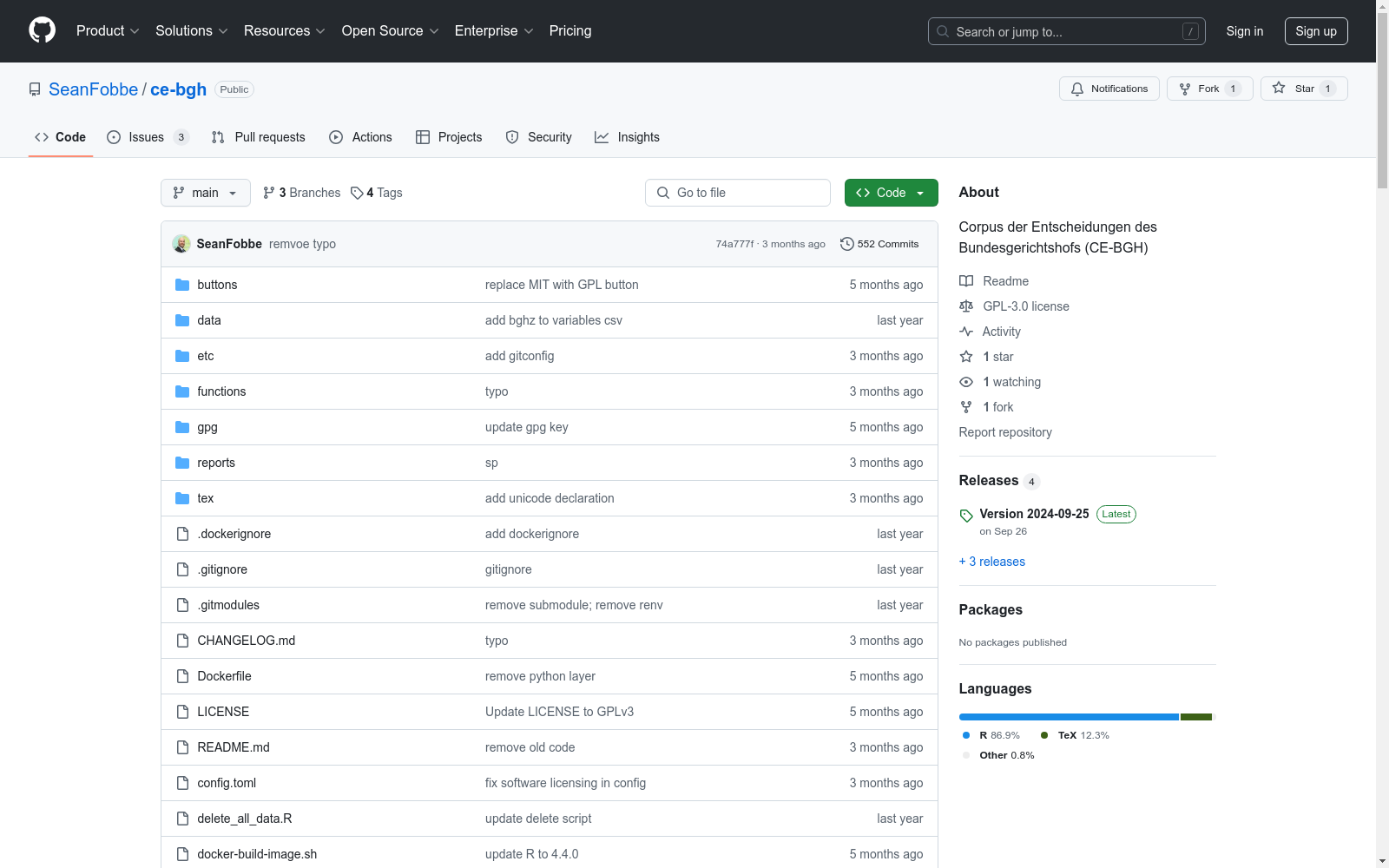
Task: Click the folder icon for buttons
Action: pos(182,285)
